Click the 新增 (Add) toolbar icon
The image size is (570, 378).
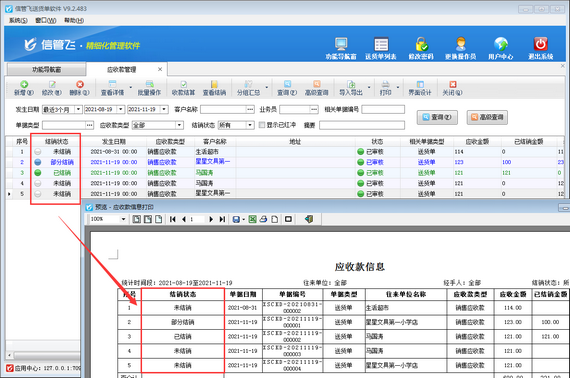point(24,84)
